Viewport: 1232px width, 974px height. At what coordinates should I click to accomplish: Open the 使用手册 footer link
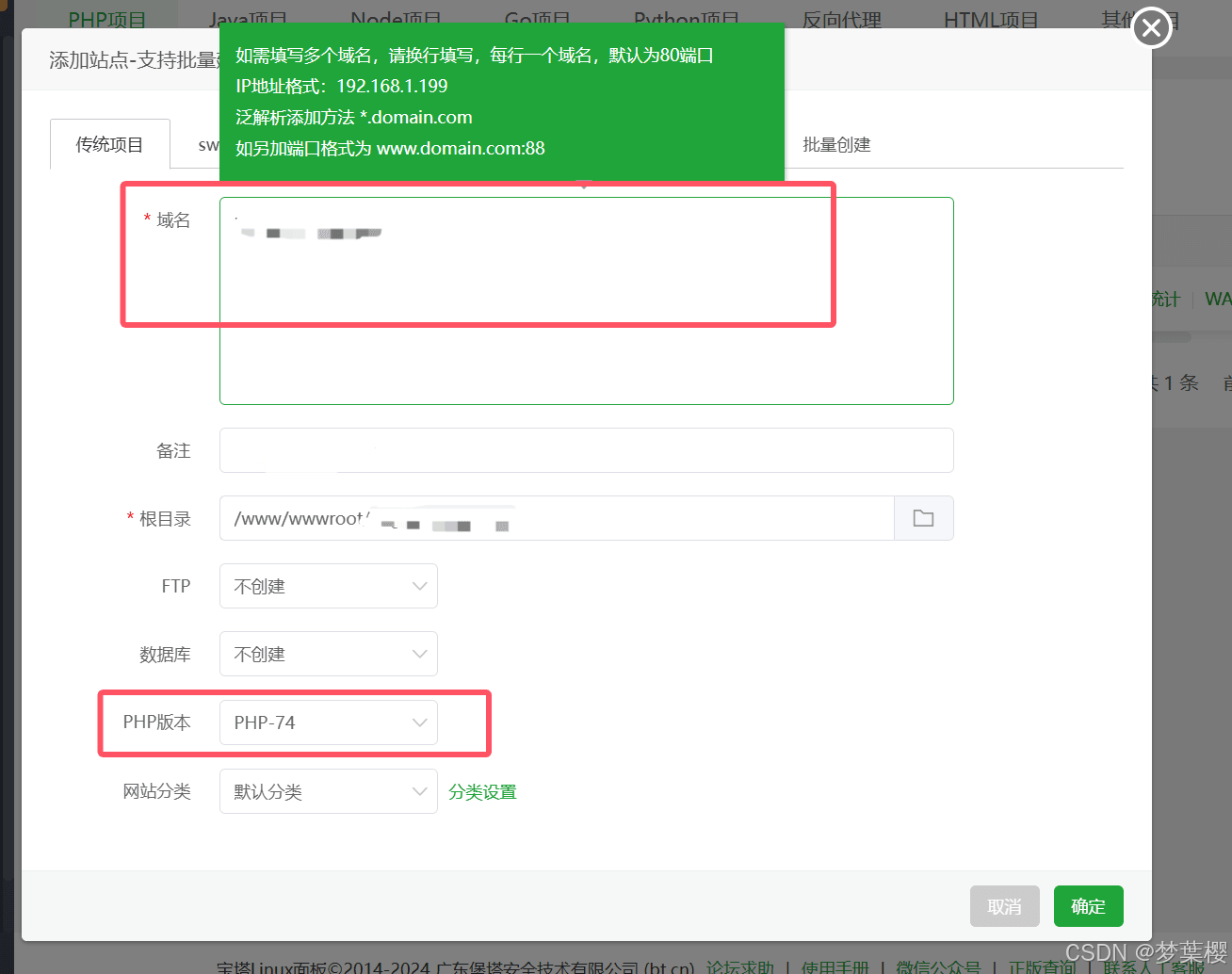835,966
